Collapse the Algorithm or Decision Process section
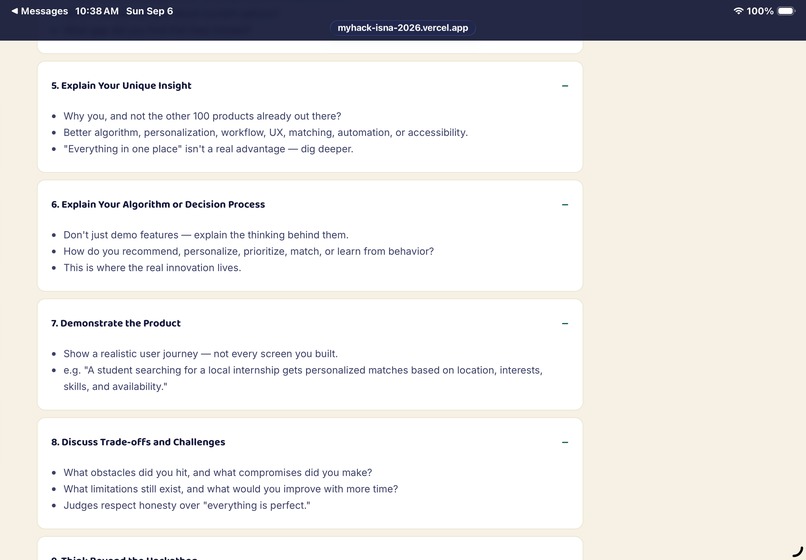 tap(565, 205)
